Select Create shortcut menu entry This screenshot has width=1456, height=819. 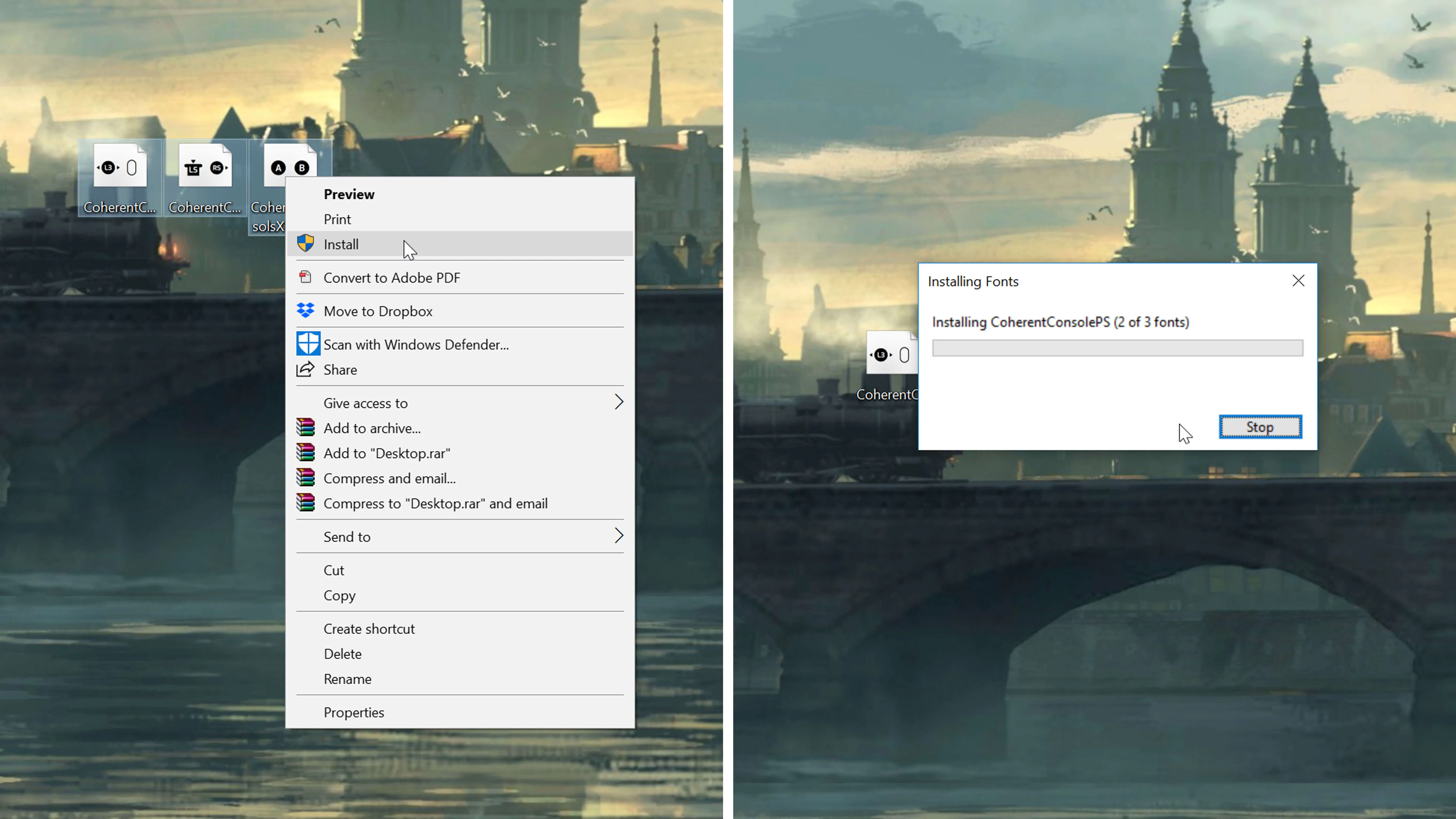click(x=369, y=628)
